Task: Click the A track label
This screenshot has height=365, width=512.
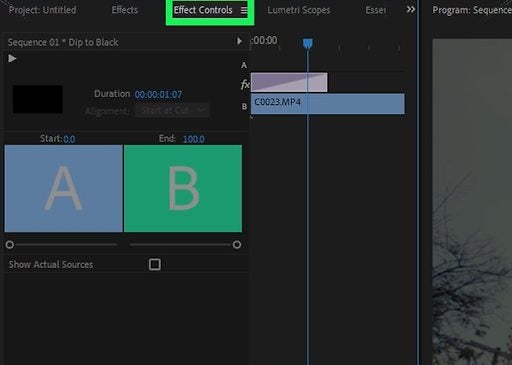Action: click(x=244, y=65)
